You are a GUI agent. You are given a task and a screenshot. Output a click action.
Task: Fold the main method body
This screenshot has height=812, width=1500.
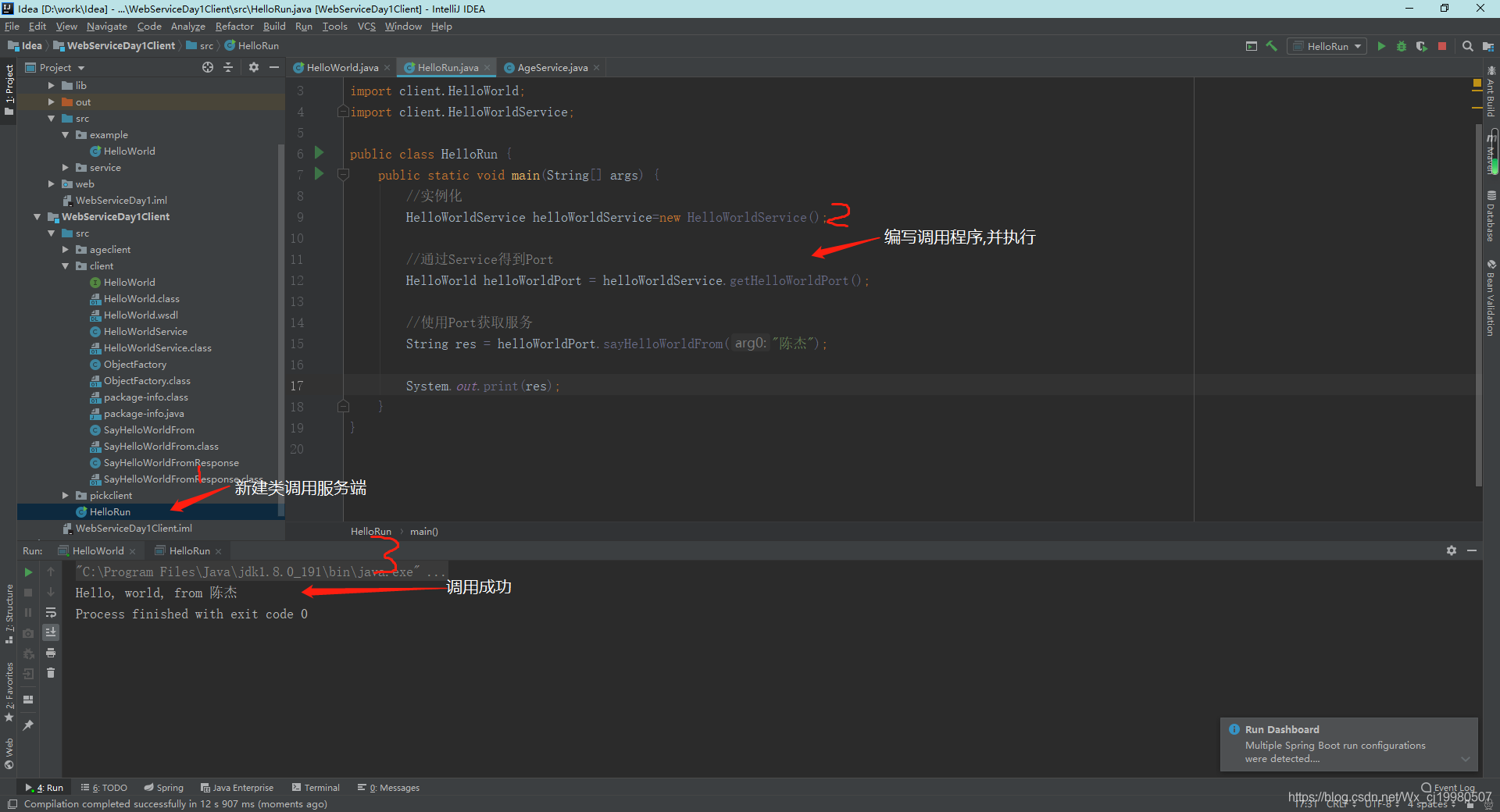point(343,175)
